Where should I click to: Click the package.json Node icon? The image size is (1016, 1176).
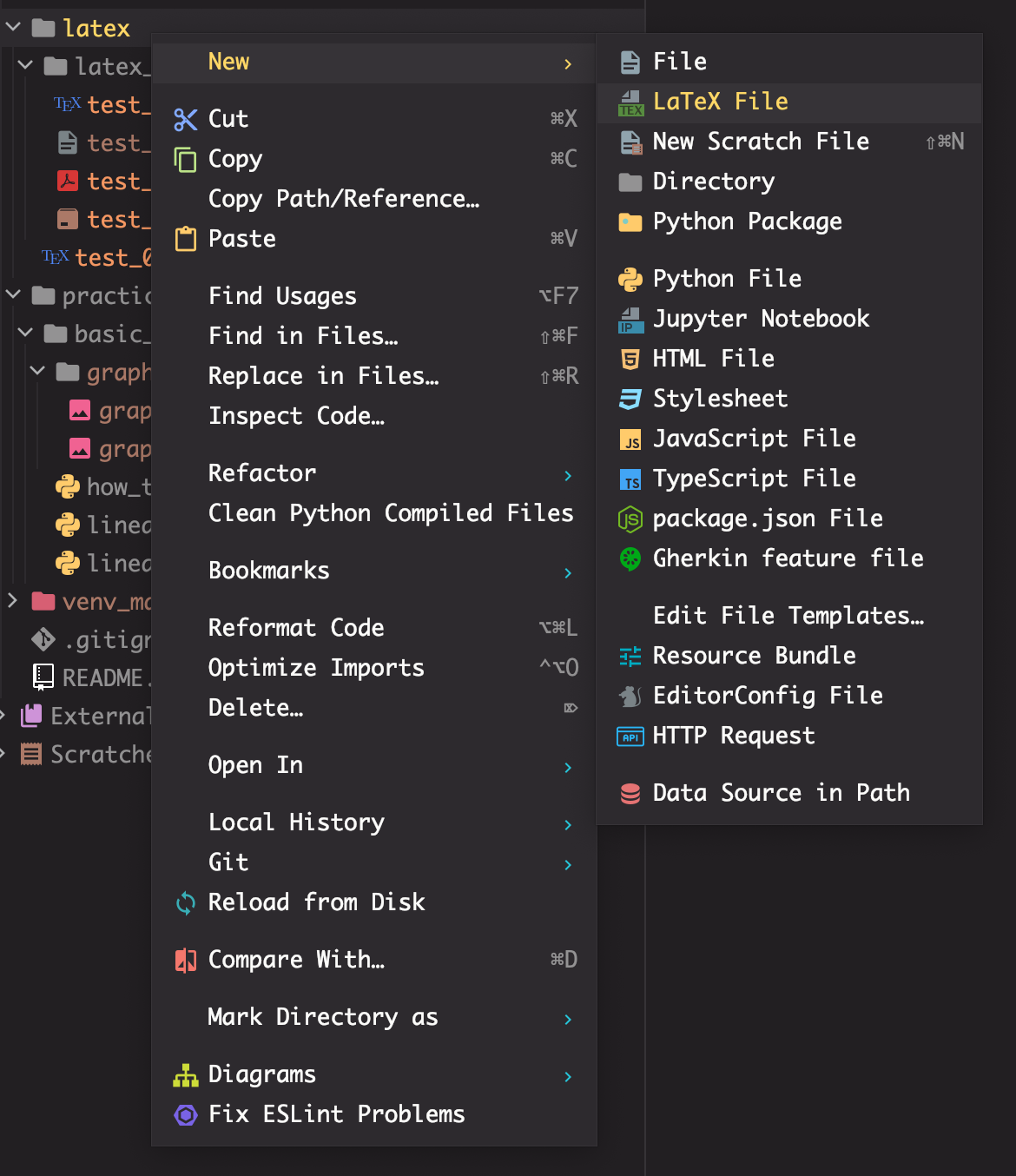[x=630, y=519]
